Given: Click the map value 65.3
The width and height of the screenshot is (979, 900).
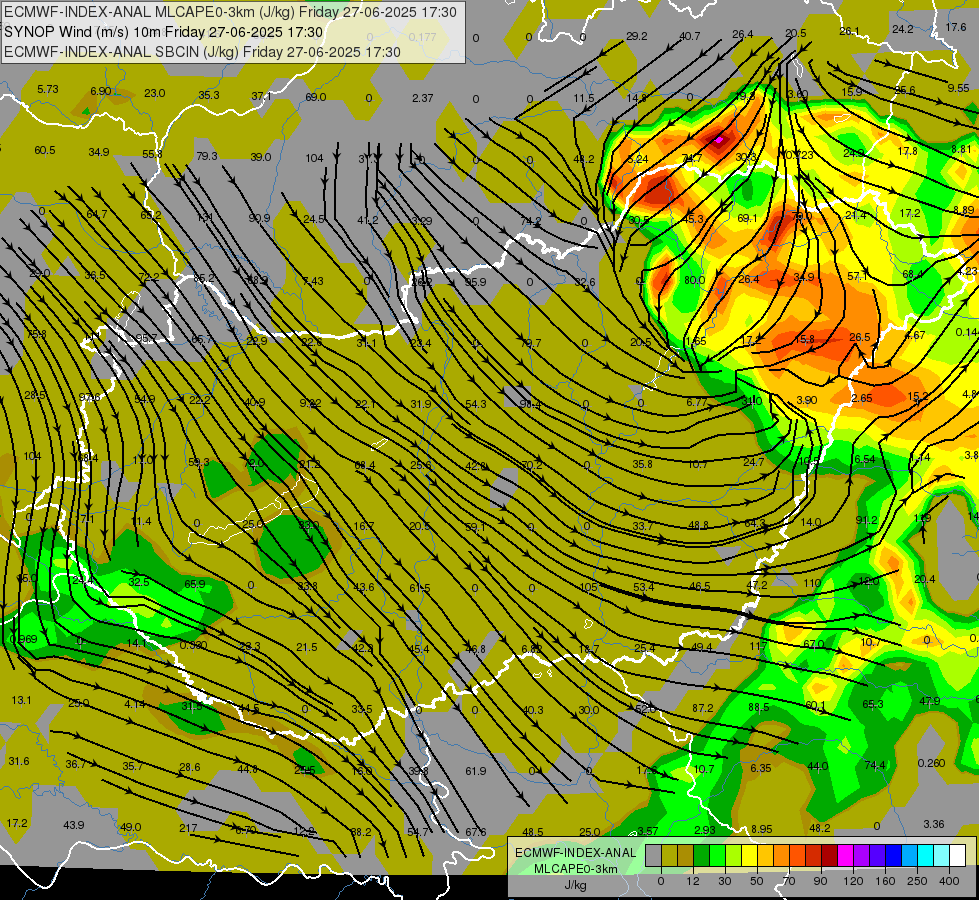Looking at the screenshot, I should coord(873,704).
